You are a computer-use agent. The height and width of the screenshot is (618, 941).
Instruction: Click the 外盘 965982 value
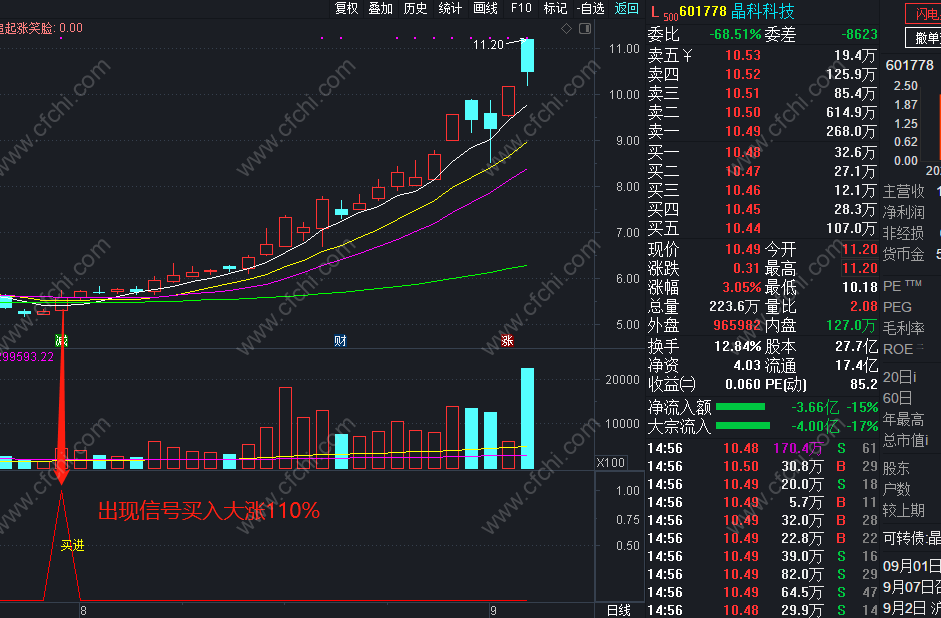(x=737, y=326)
